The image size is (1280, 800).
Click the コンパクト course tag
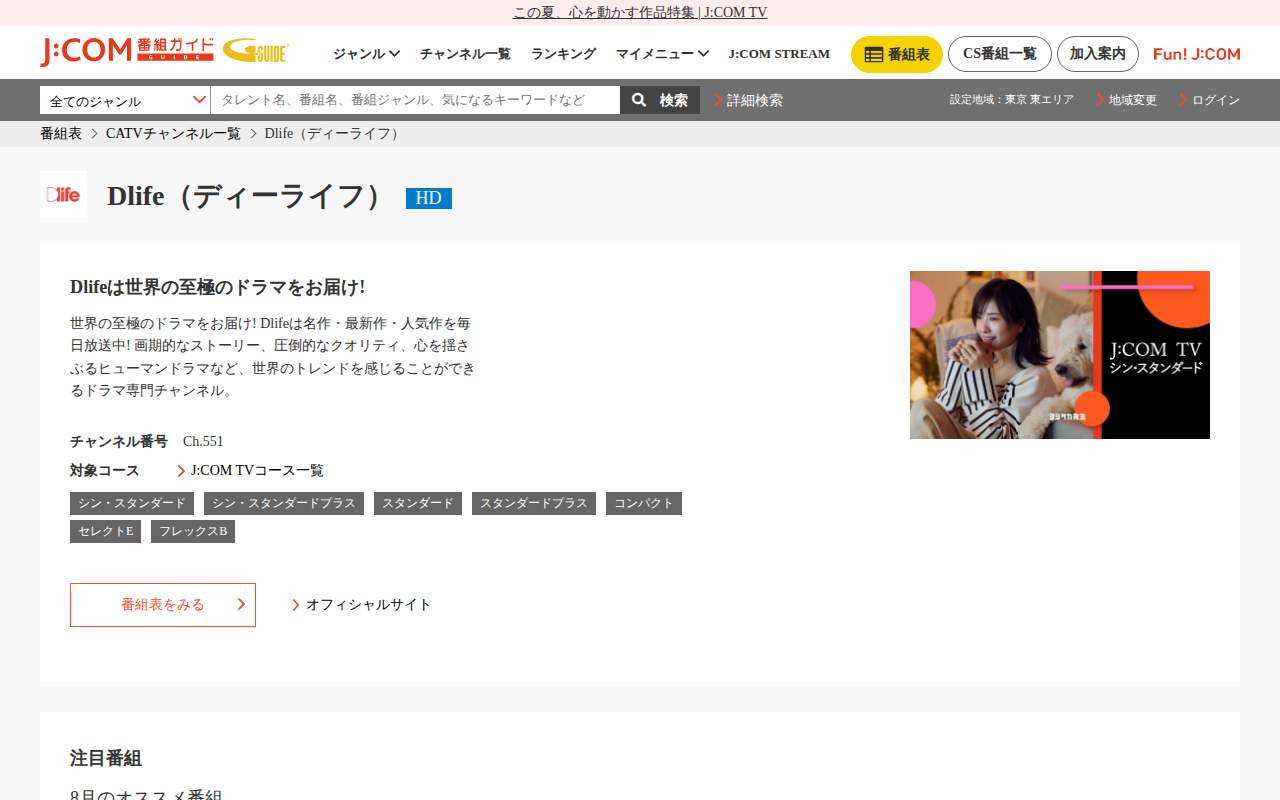pyautogui.click(x=644, y=503)
